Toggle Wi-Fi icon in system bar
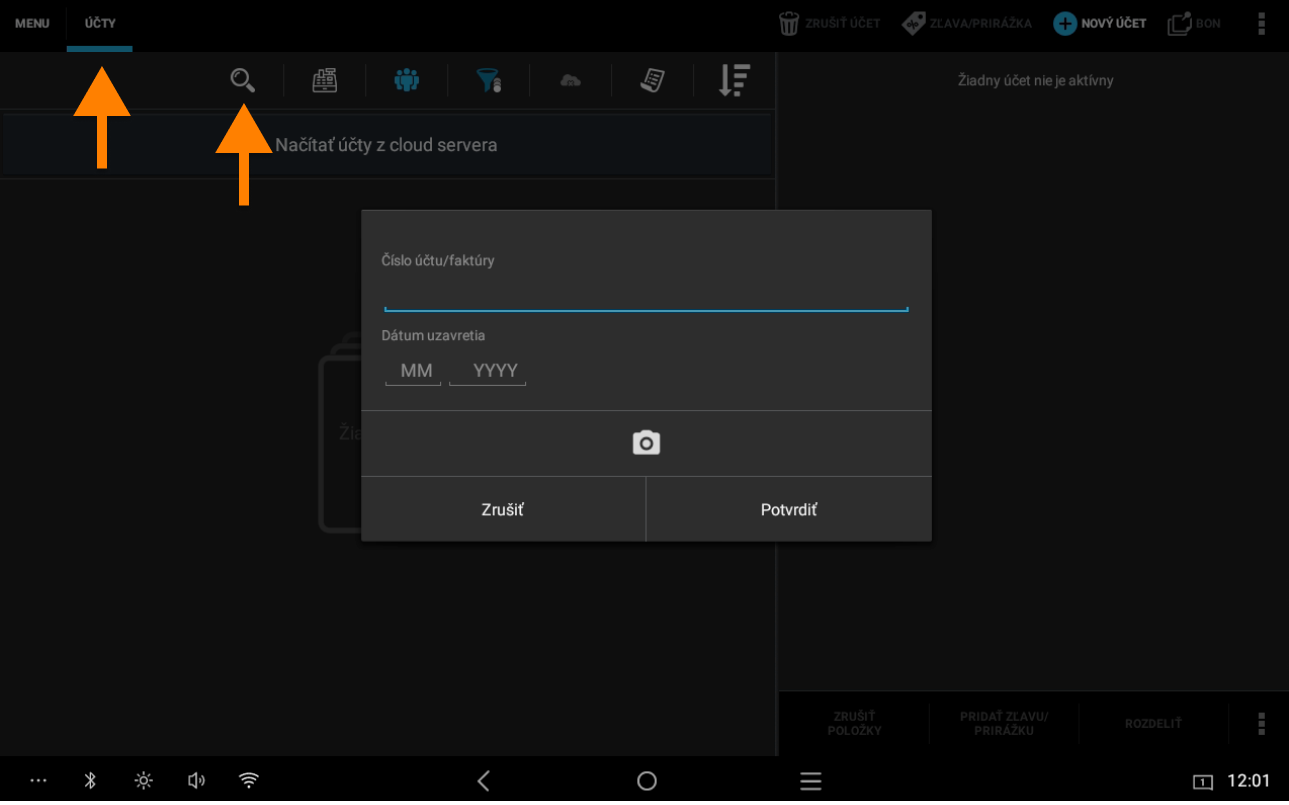This screenshot has width=1289, height=805. (249, 781)
